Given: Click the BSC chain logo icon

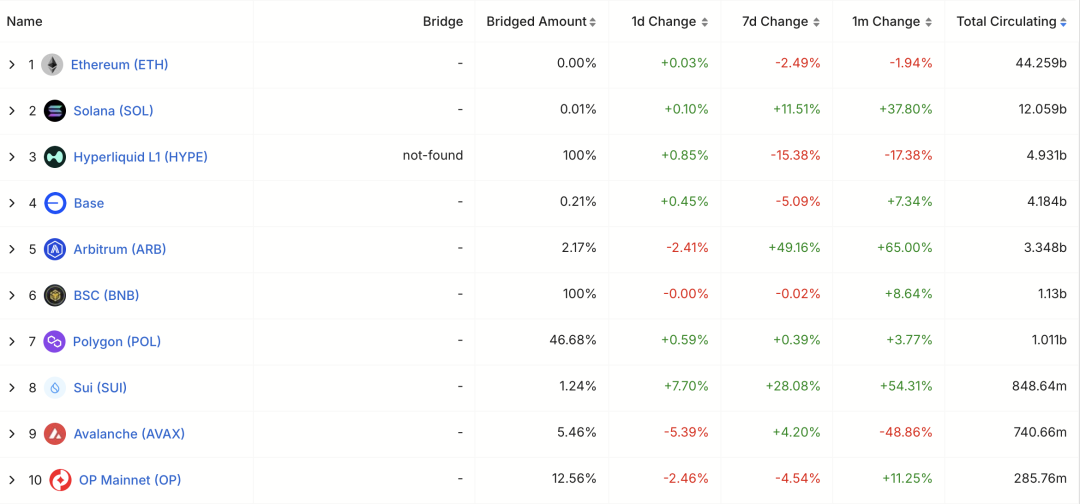Looking at the screenshot, I should point(55,295).
